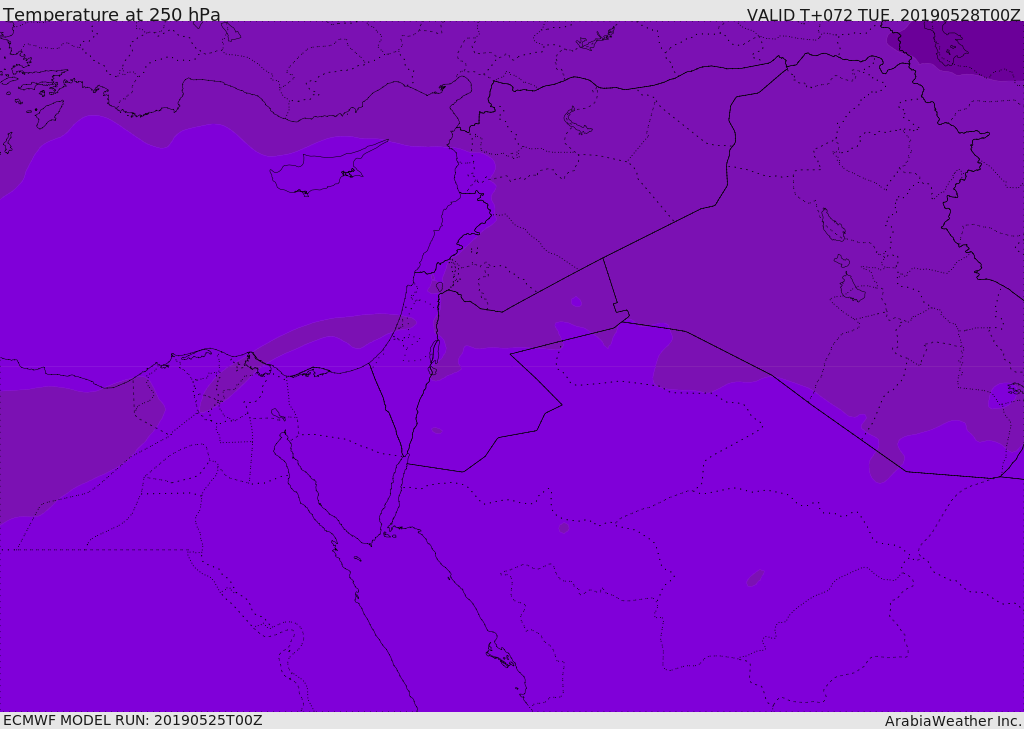Viewport: 1024px width, 729px height.
Task: Click the 'Temperature at 250 hPa' title text
Action: pyautogui.click(x=112, y=14)
